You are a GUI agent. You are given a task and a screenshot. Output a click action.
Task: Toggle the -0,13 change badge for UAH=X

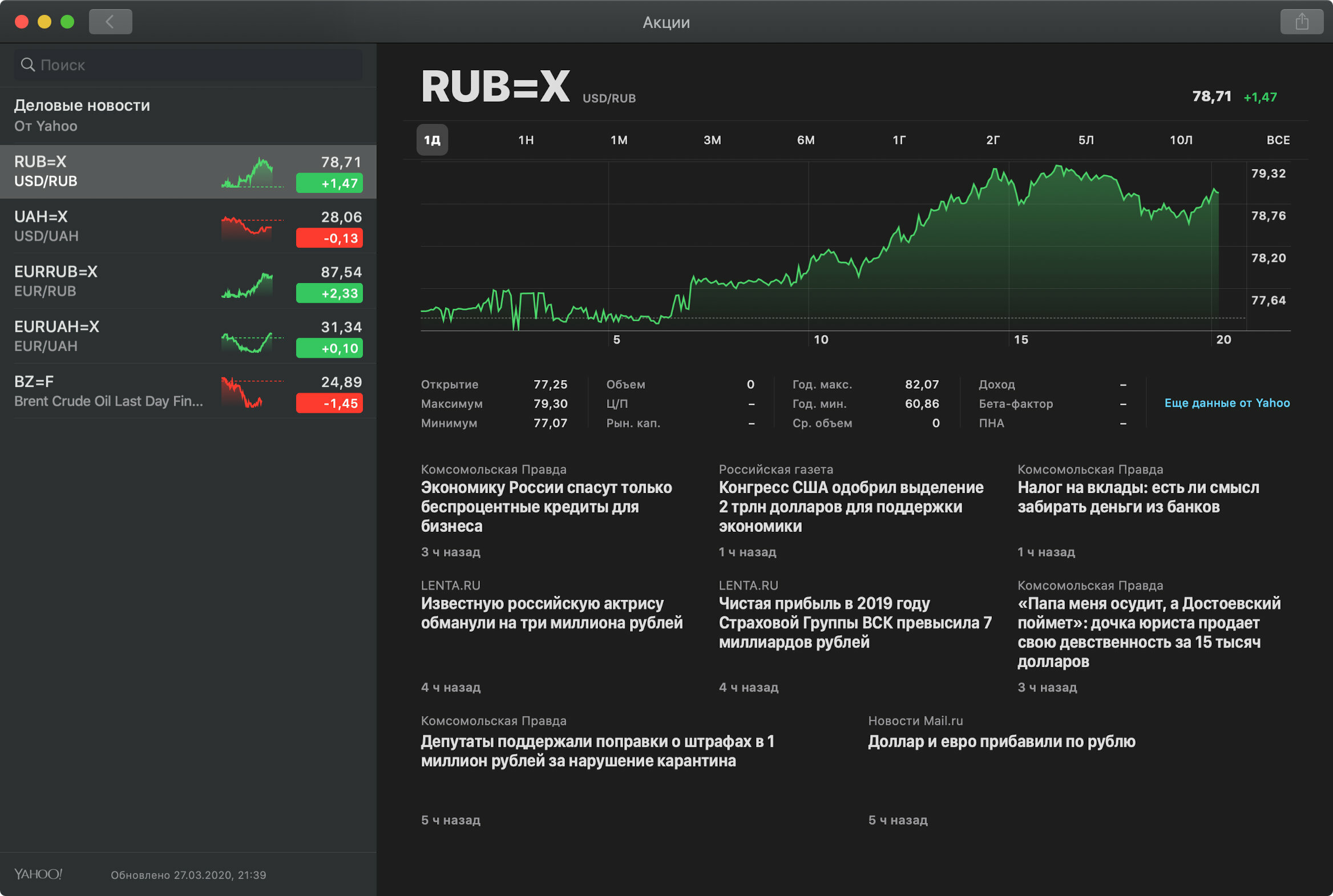(x=329, y=238)
